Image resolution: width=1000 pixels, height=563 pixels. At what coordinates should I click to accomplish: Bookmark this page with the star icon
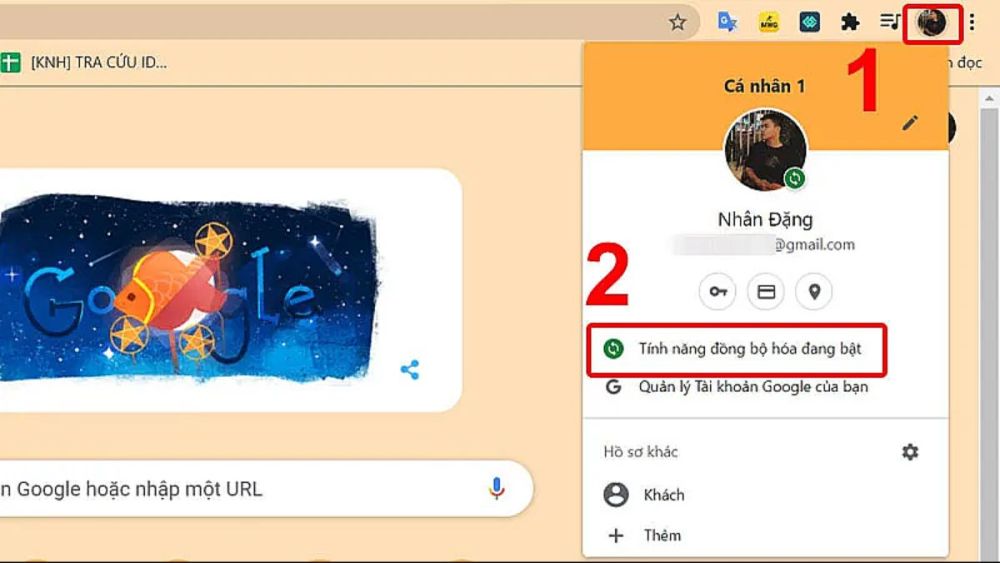click(677, 22)
